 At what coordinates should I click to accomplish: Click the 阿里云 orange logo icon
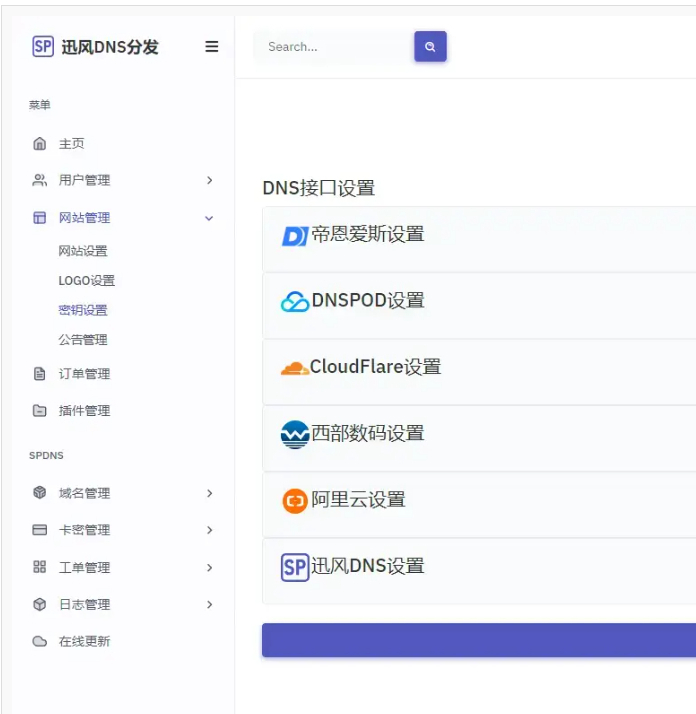point(295,501)
